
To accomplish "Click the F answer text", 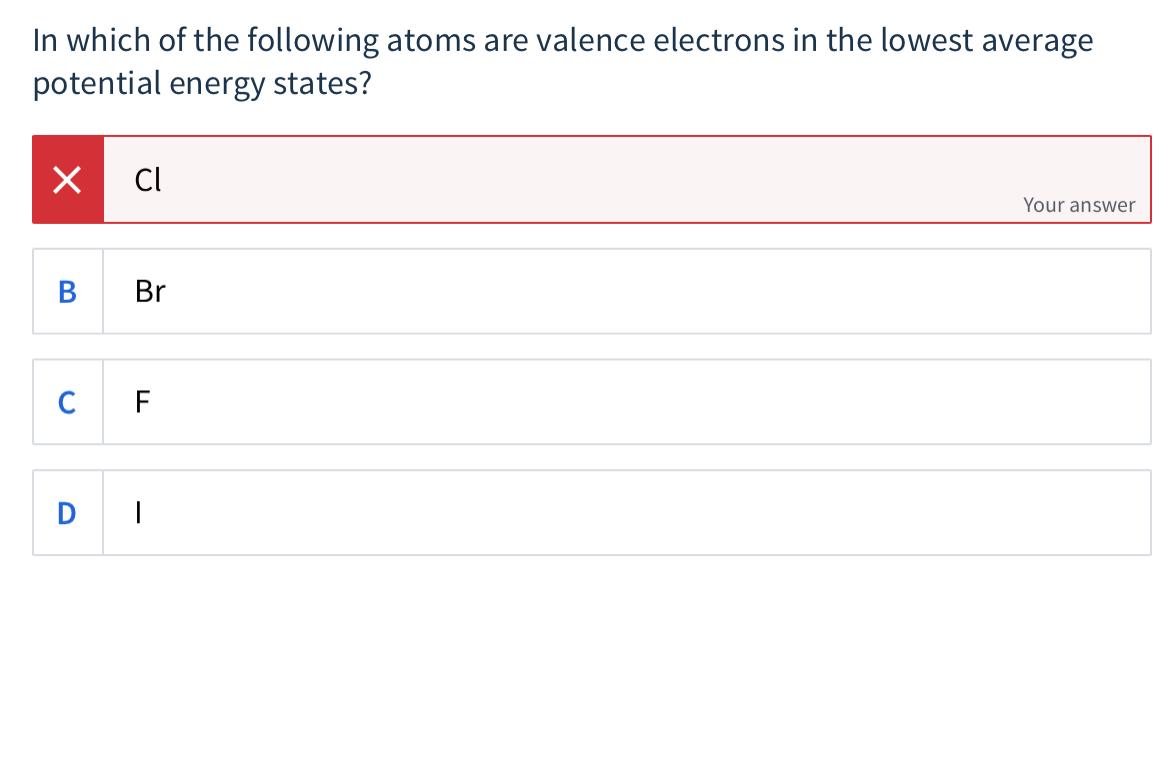I will [141, 401].
